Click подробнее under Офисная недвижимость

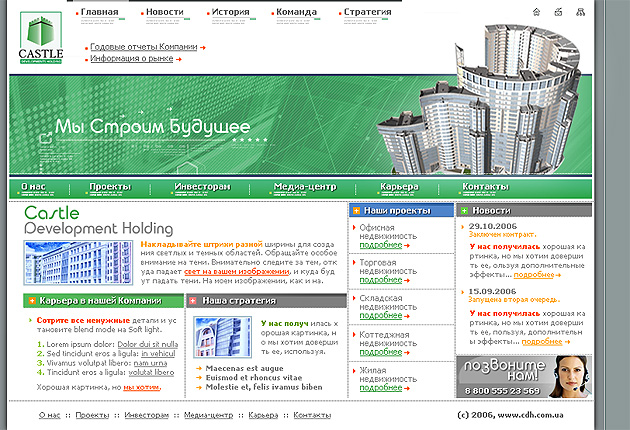coord(381,245)
